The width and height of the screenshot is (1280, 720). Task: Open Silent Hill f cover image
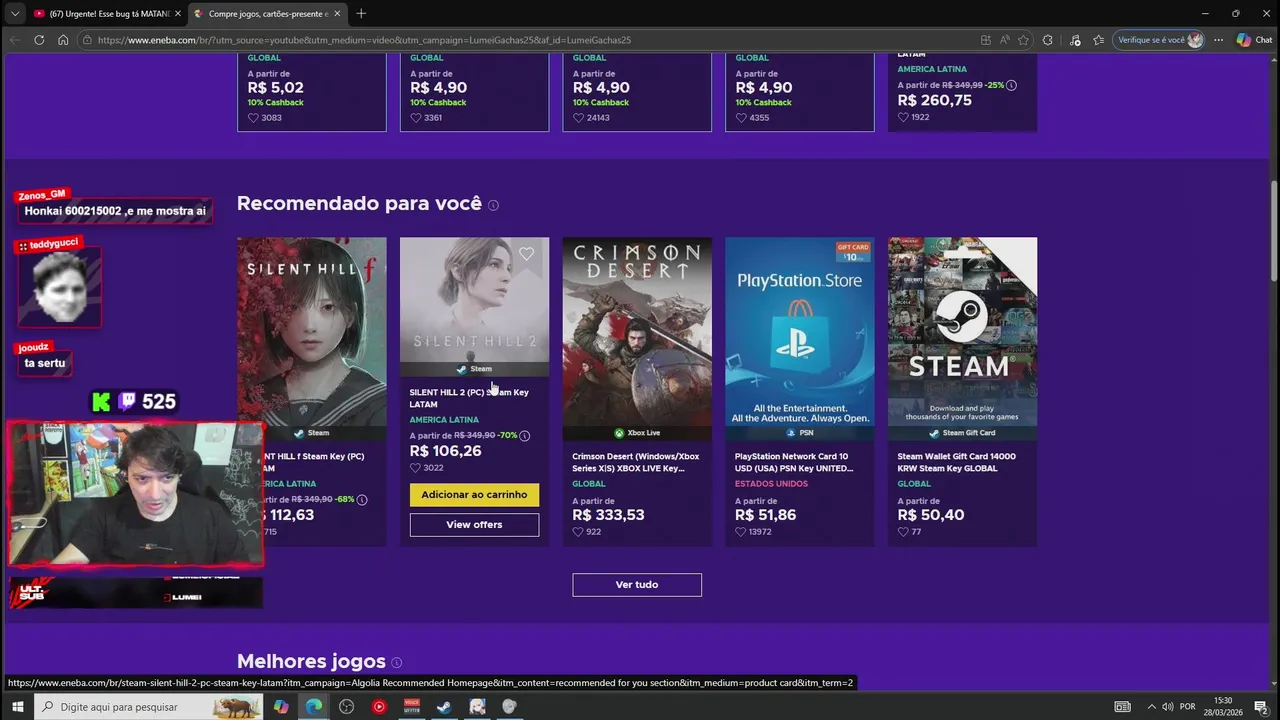click(x=311, y=330)
